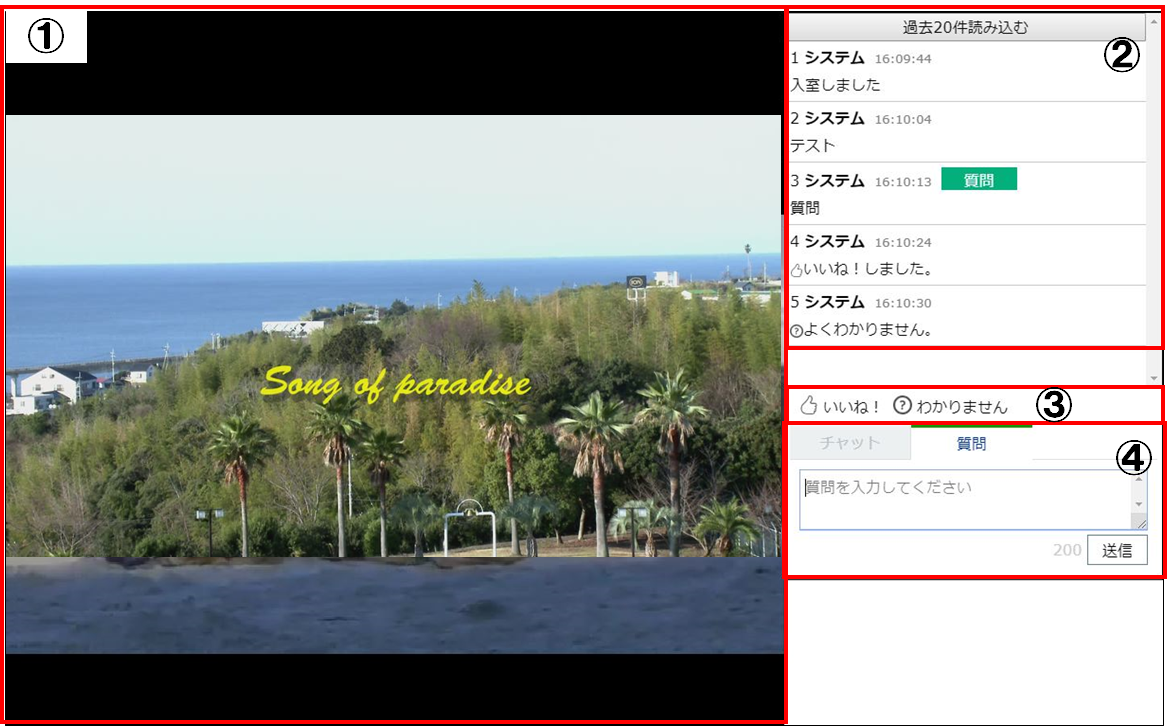Switch to the 質問 tab
Viewport: 1176px width, 726px height.
tap(971, 443)
